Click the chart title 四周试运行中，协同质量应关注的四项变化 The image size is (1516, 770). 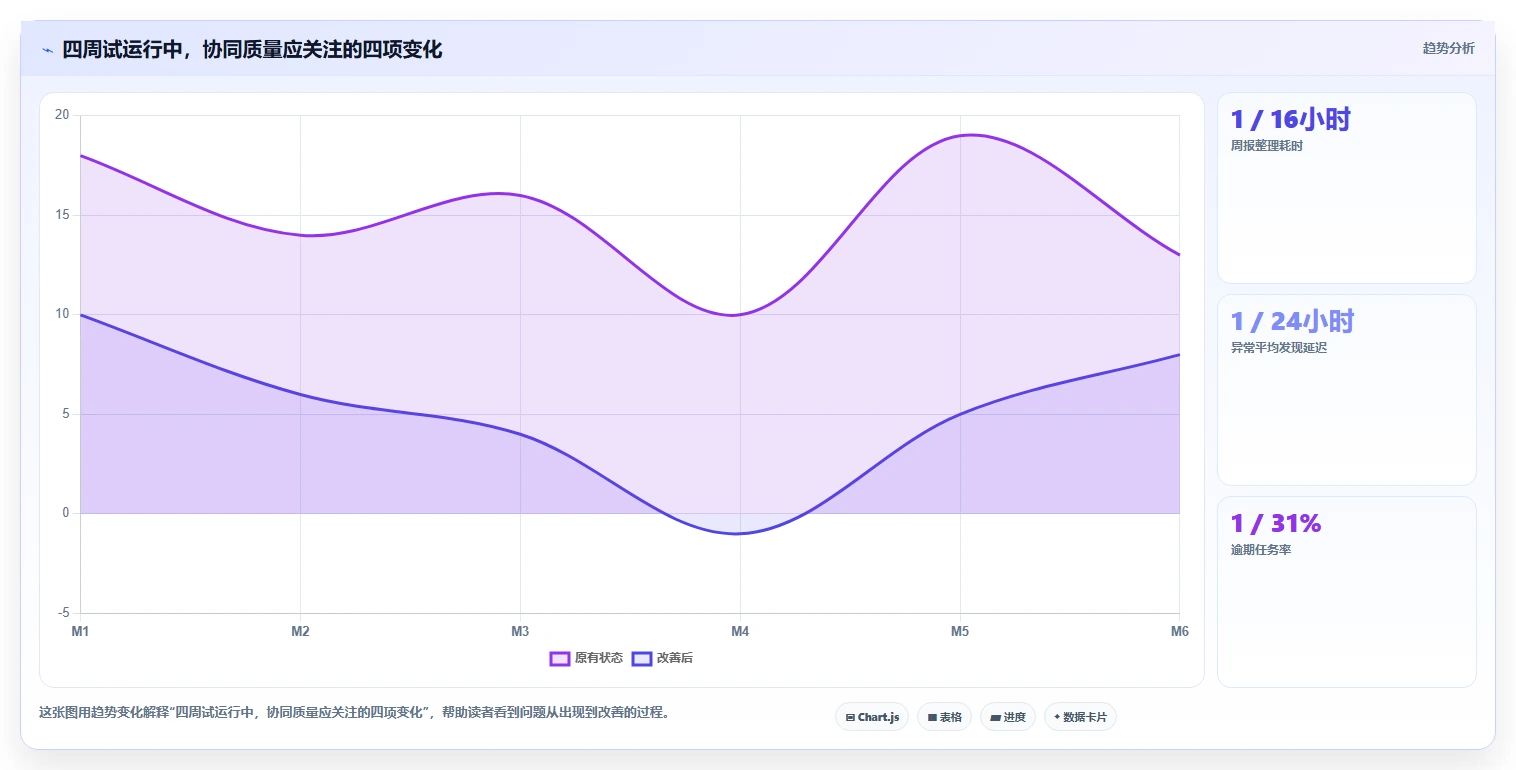point(252,49)
